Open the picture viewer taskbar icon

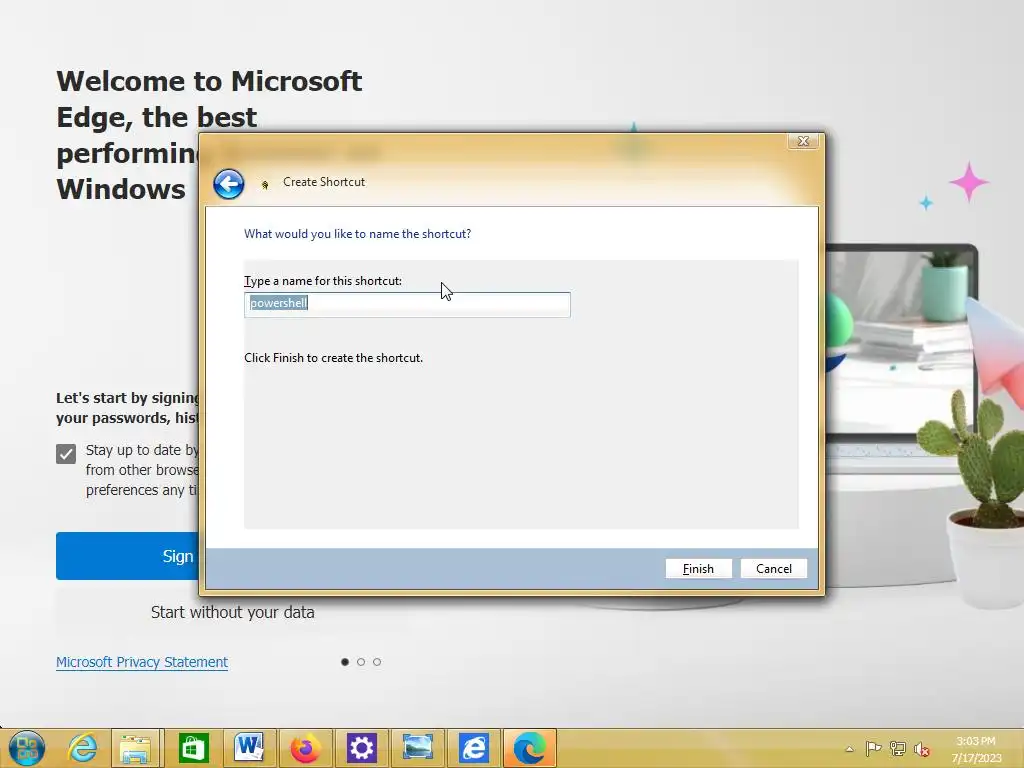click(417, 748)
